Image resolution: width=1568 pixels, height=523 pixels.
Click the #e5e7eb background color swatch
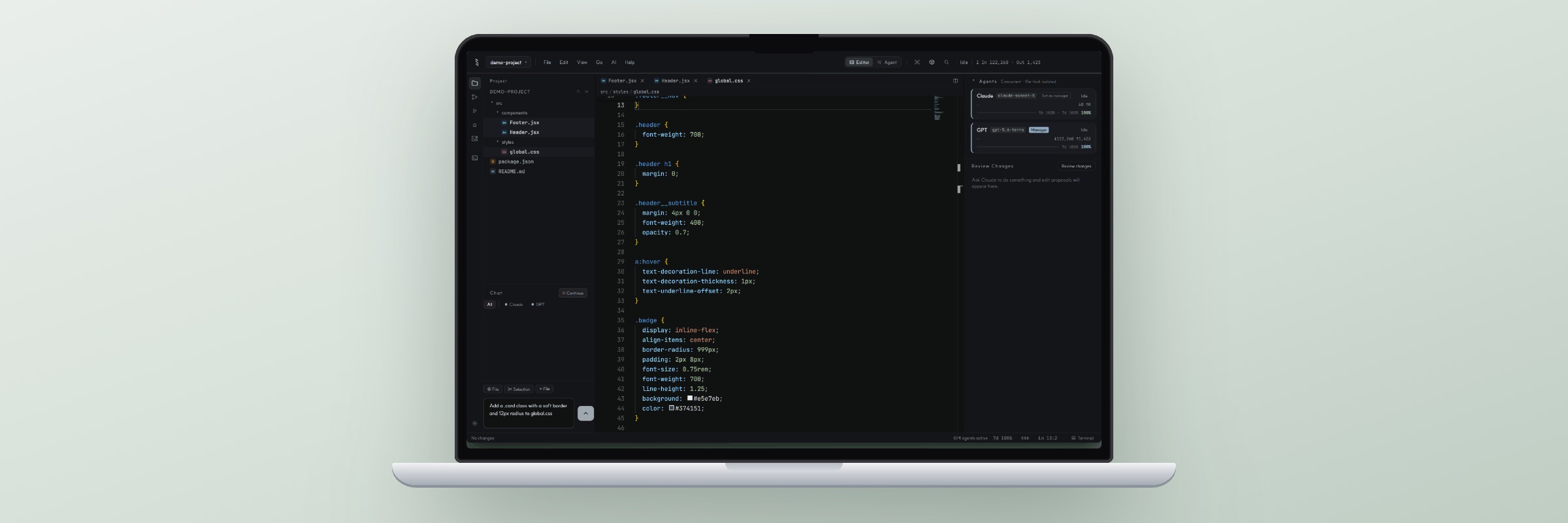tap(689, 398)
